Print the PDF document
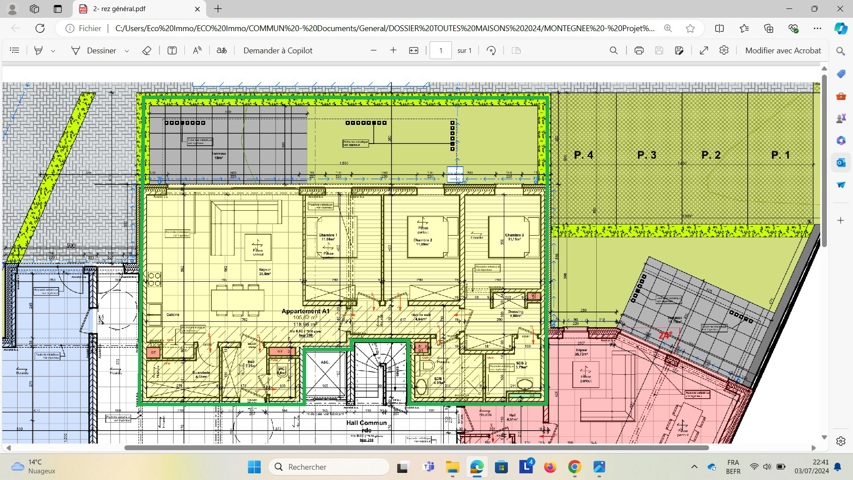Image resolution: width=853 pixels, height=480 pixels. [639, 51]
